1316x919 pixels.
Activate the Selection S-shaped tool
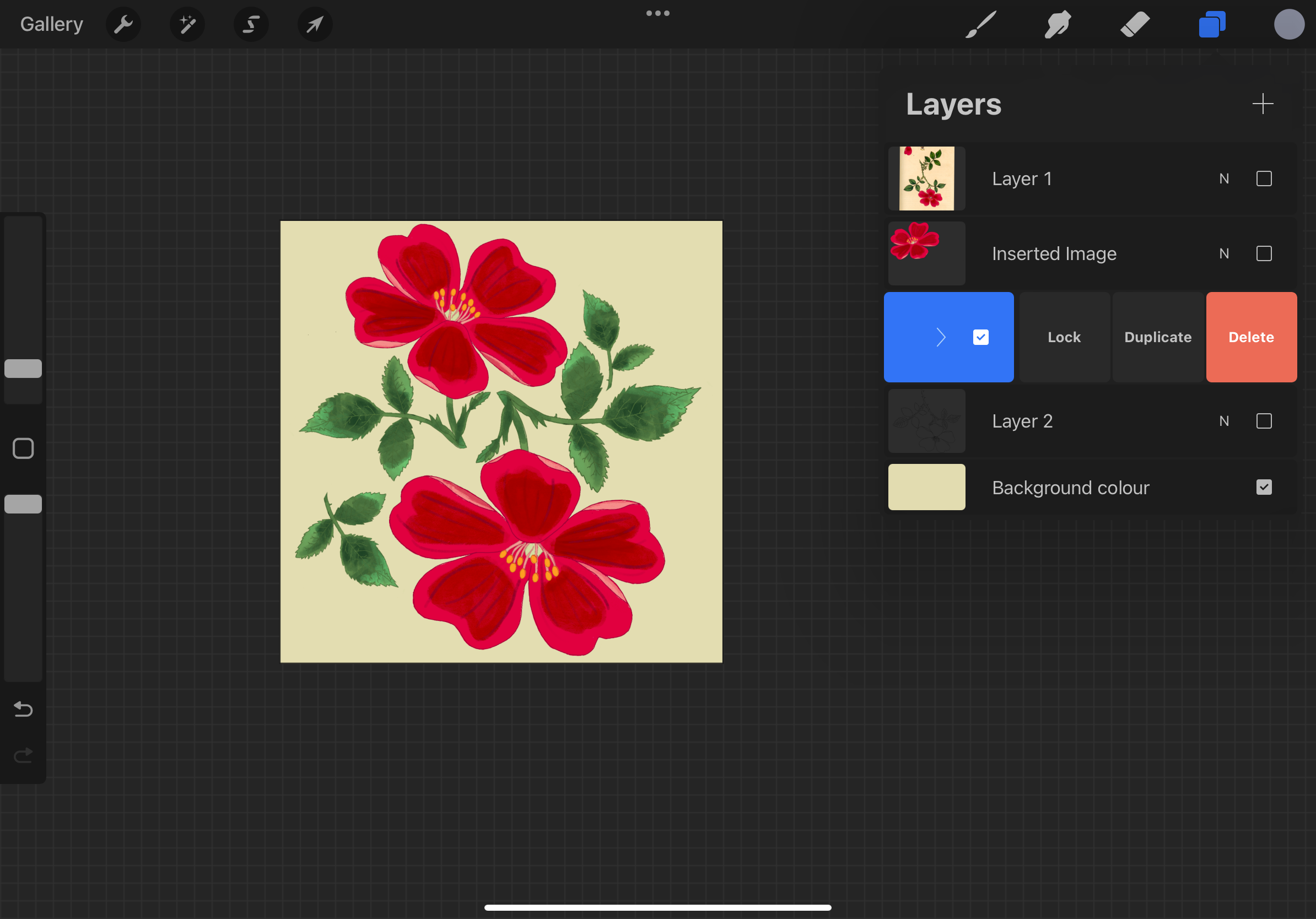251,25
